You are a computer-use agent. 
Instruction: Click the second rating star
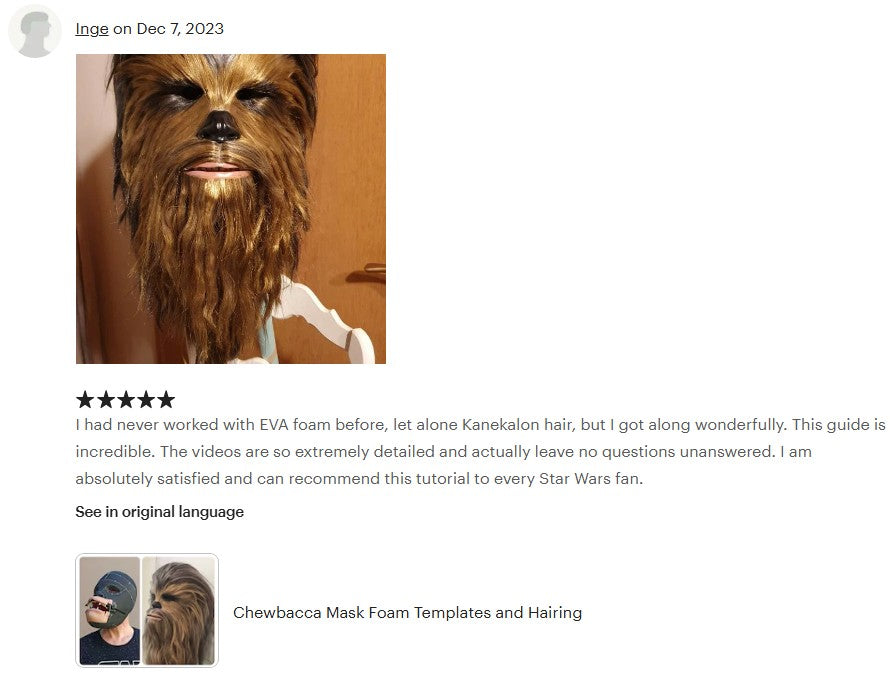tap(106, 400)
